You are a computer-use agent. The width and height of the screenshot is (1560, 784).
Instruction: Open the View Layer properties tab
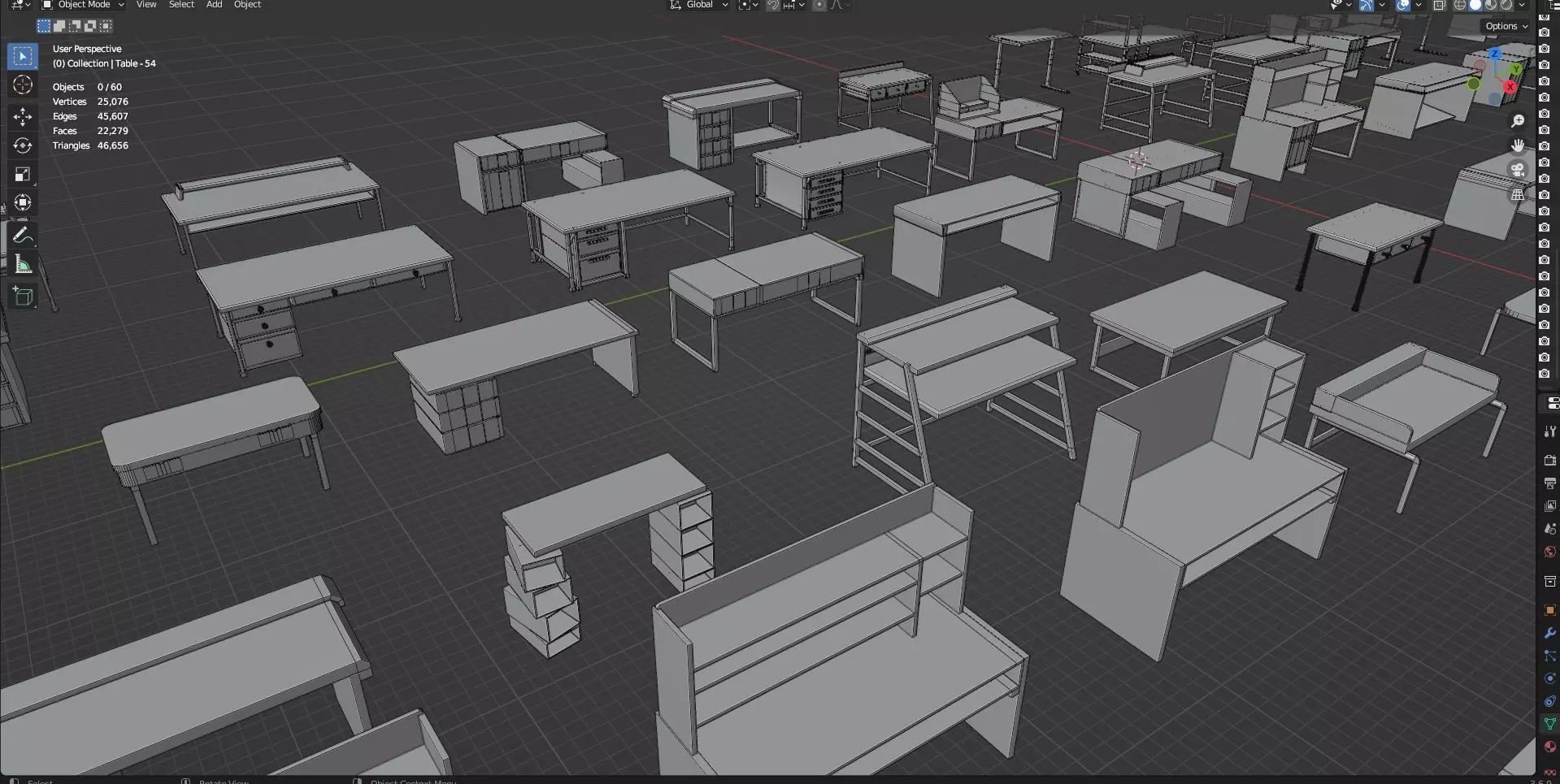(1550, 506)
